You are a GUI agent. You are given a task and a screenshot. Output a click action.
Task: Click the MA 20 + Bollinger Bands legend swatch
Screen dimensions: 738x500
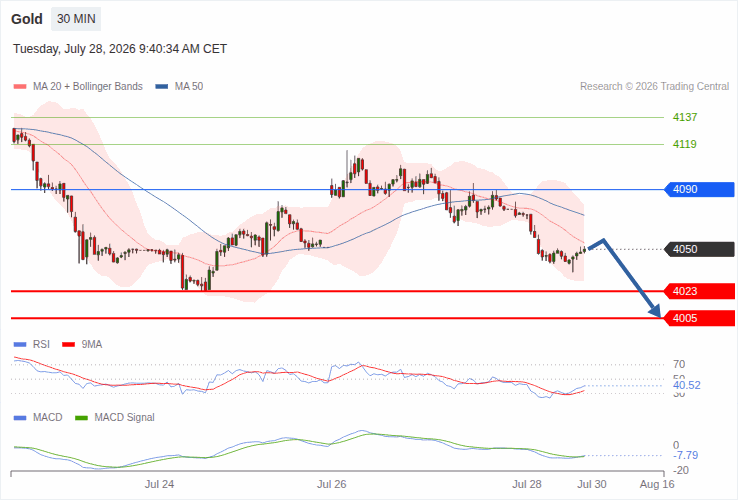click(20, 87)
